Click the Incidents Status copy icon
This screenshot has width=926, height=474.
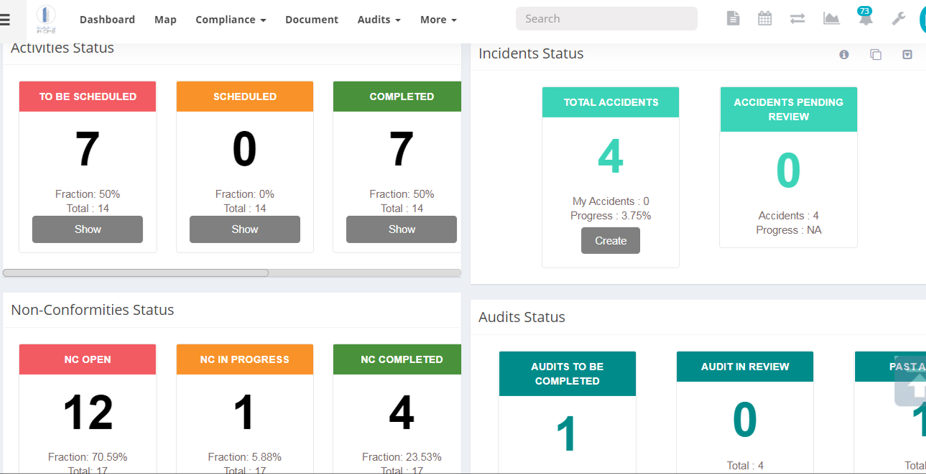tap(876, 55)
